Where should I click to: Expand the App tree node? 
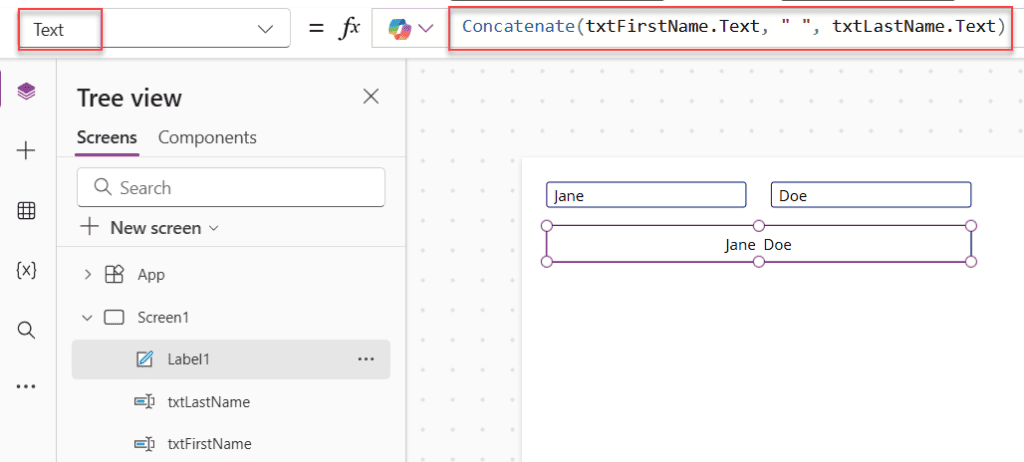click(88, 275)
